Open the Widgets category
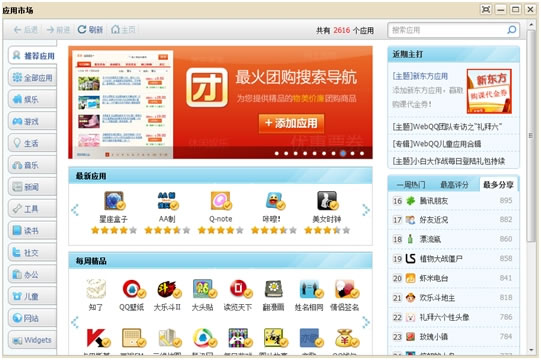This screenshot has height=360, width=541. (x=32, y=340)
